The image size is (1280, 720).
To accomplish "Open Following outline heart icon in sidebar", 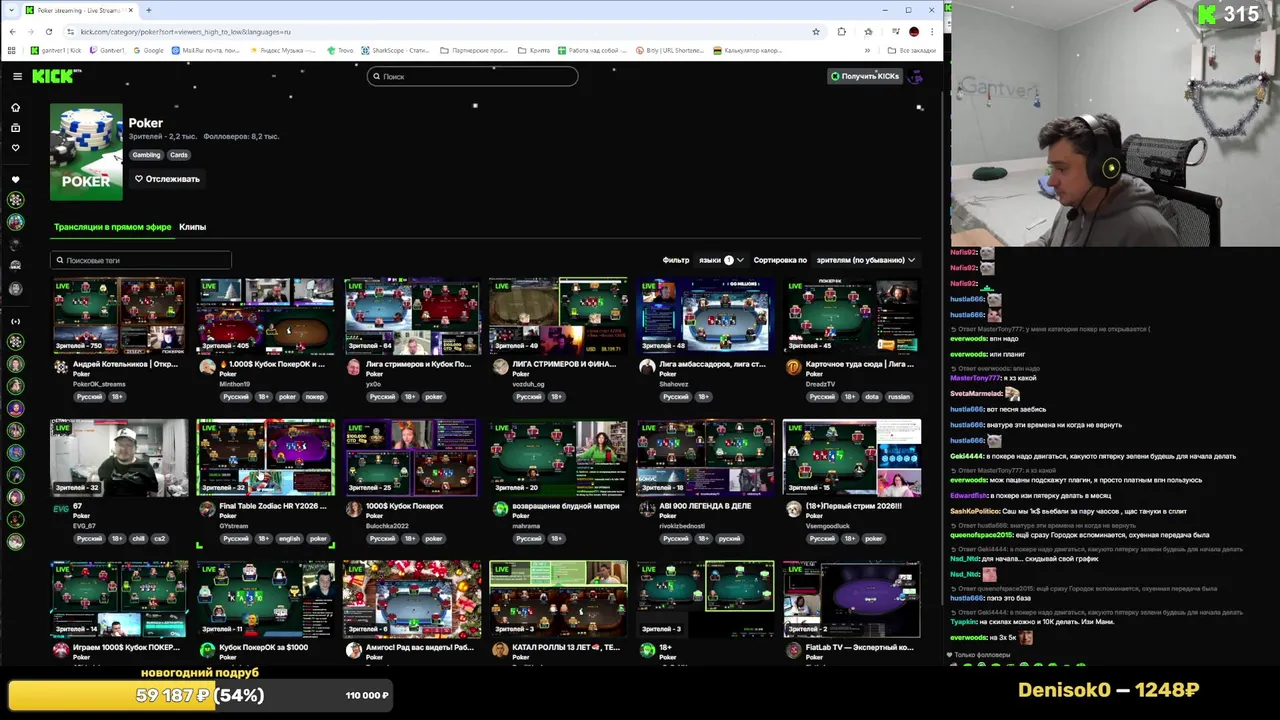I will pyautogui.click(x=15, y=148).
